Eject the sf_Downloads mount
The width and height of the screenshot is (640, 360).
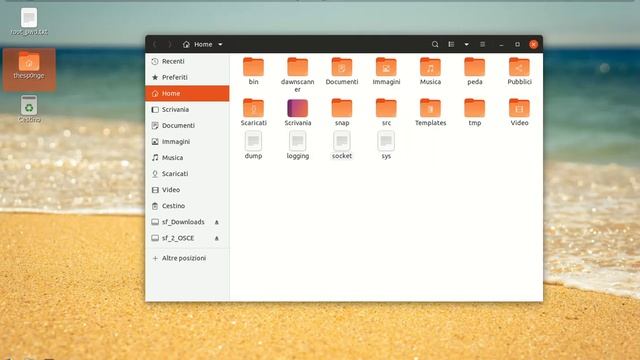(217, 222)
